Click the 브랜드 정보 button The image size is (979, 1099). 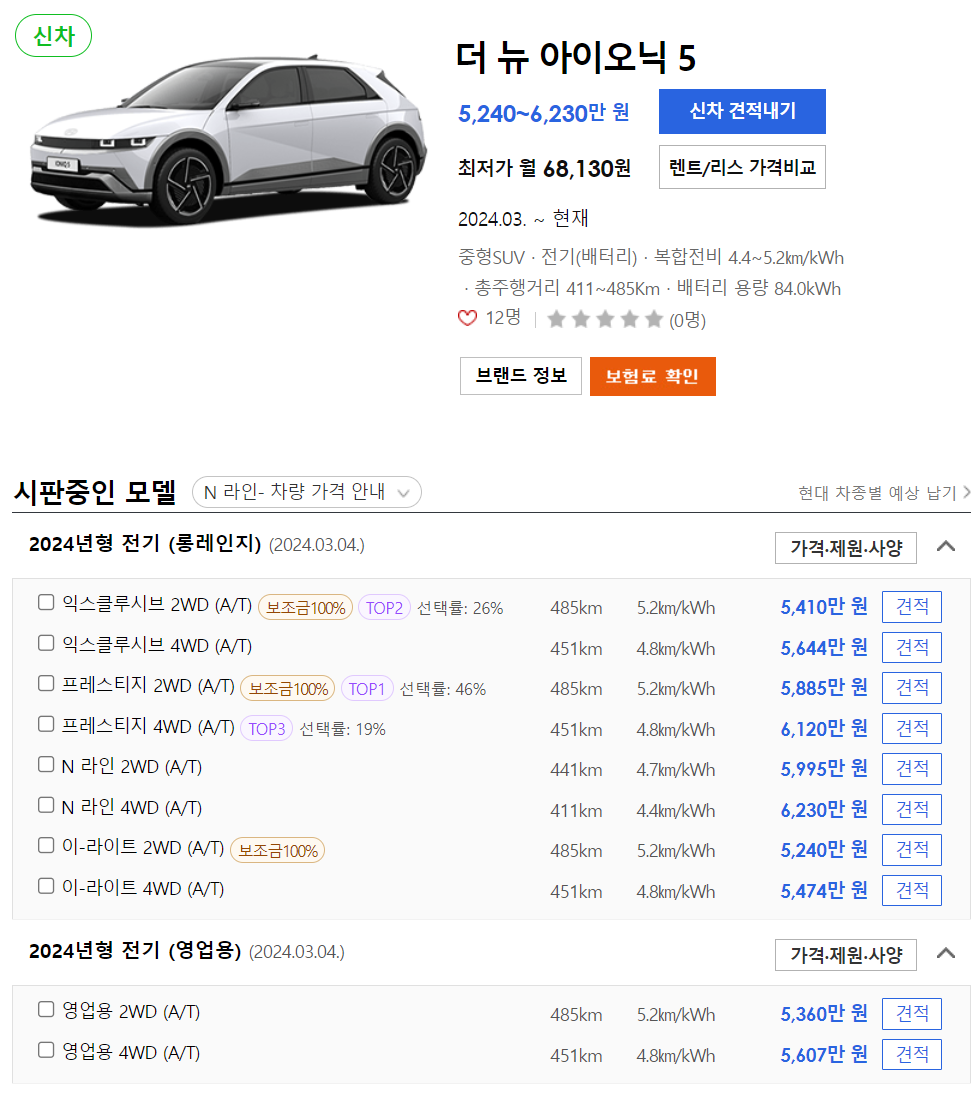coord(521,376)
